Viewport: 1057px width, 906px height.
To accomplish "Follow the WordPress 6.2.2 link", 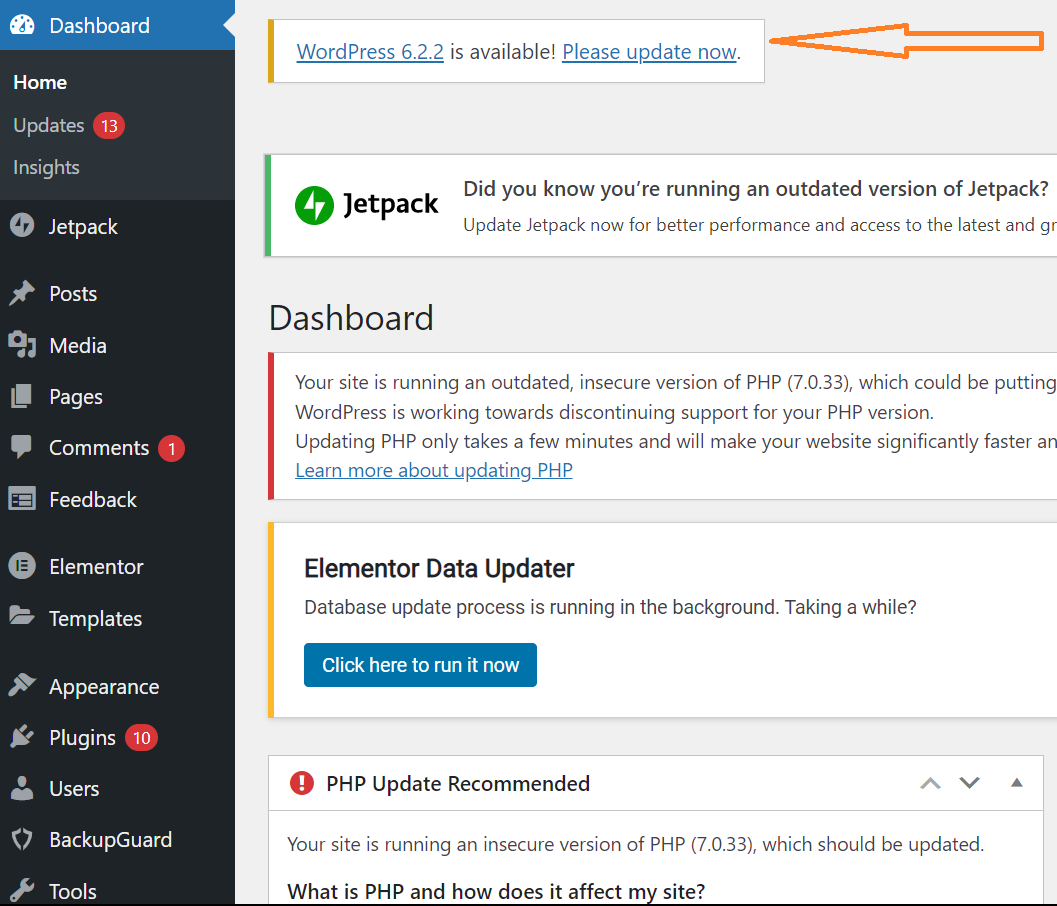I will (370, 52).
